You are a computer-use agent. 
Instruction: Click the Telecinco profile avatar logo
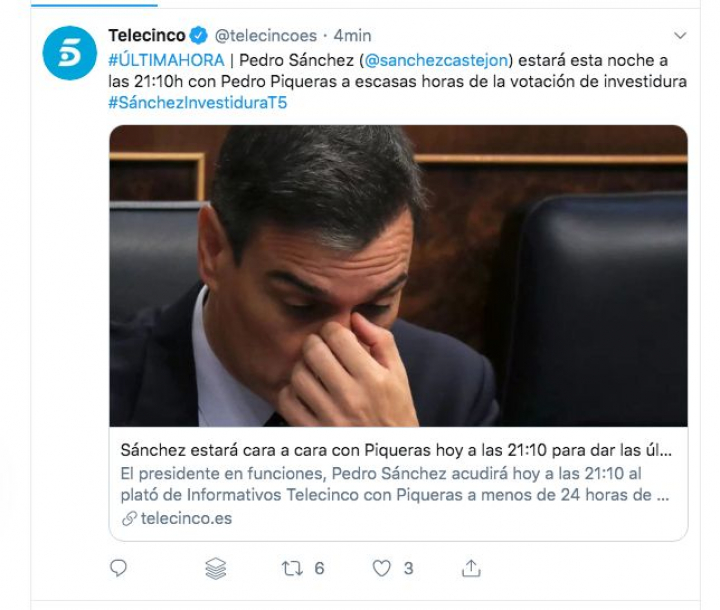(70, 53)
